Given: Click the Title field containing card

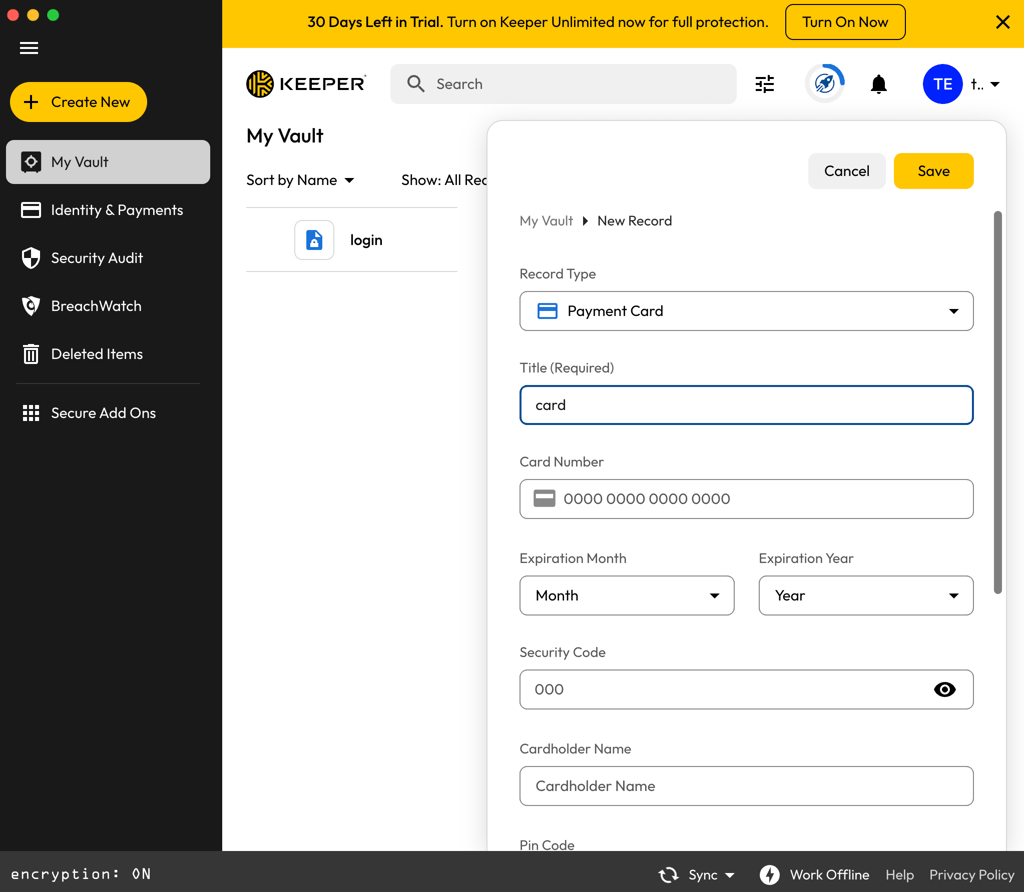Looking at the screenshot, I should coord(746,405).
